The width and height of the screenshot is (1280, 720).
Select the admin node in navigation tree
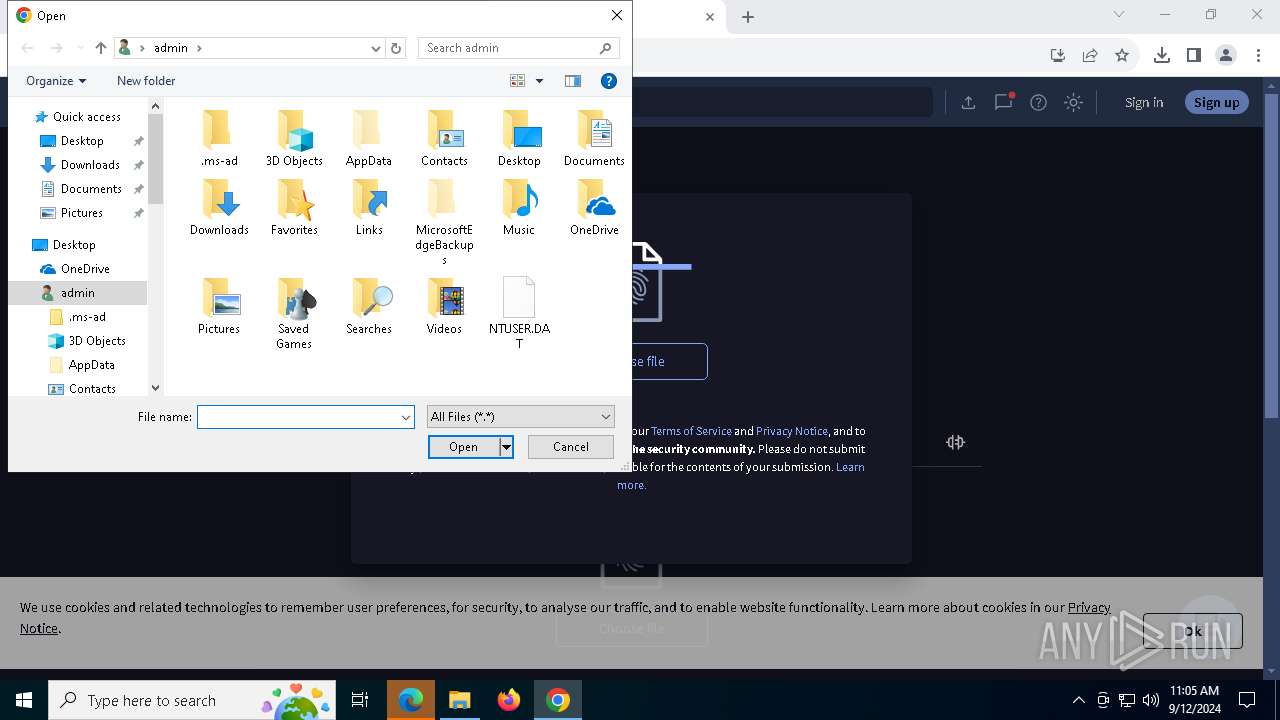(77, 293)
